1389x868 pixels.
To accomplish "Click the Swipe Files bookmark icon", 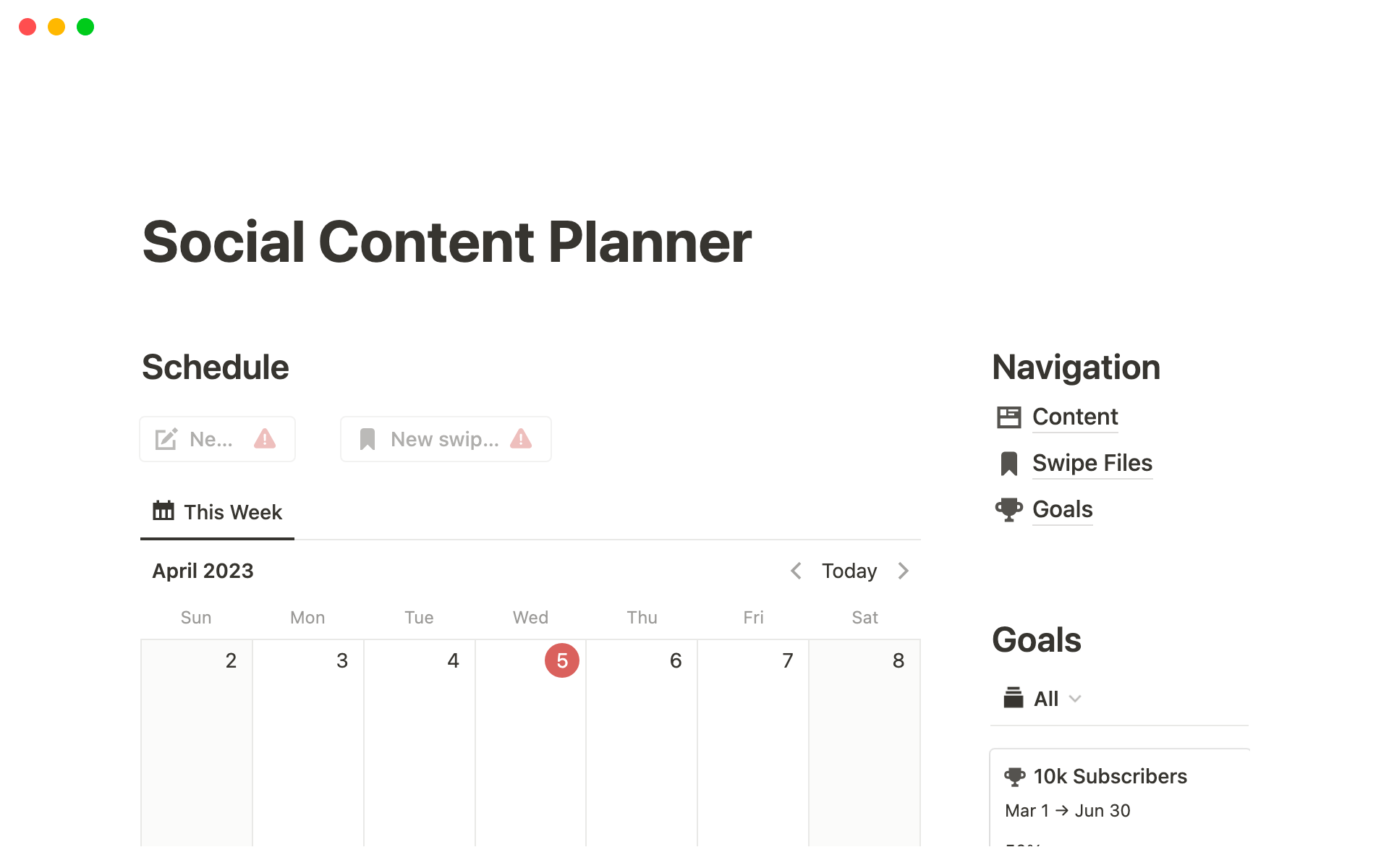I will [x=1008, y=464].
